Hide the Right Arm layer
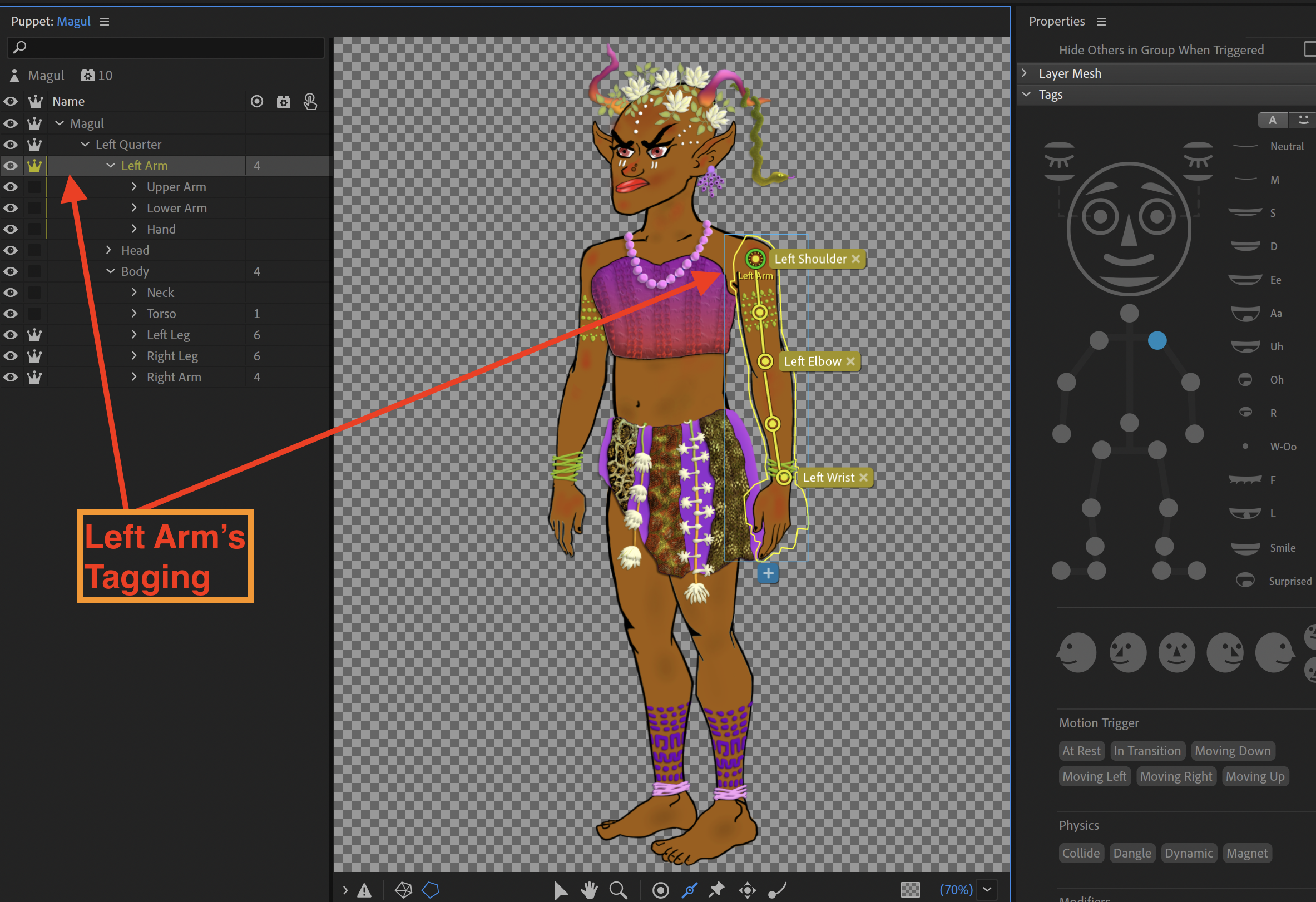Screen dimensions: 1316x902 click(x=11, y=376)
